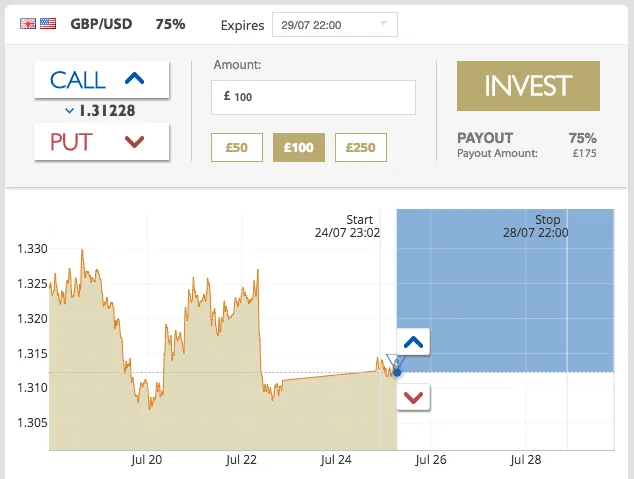The width and height of the screenshot is (634, 479).
Task: Select the £100 preset amount
Action: pos(298,148)
